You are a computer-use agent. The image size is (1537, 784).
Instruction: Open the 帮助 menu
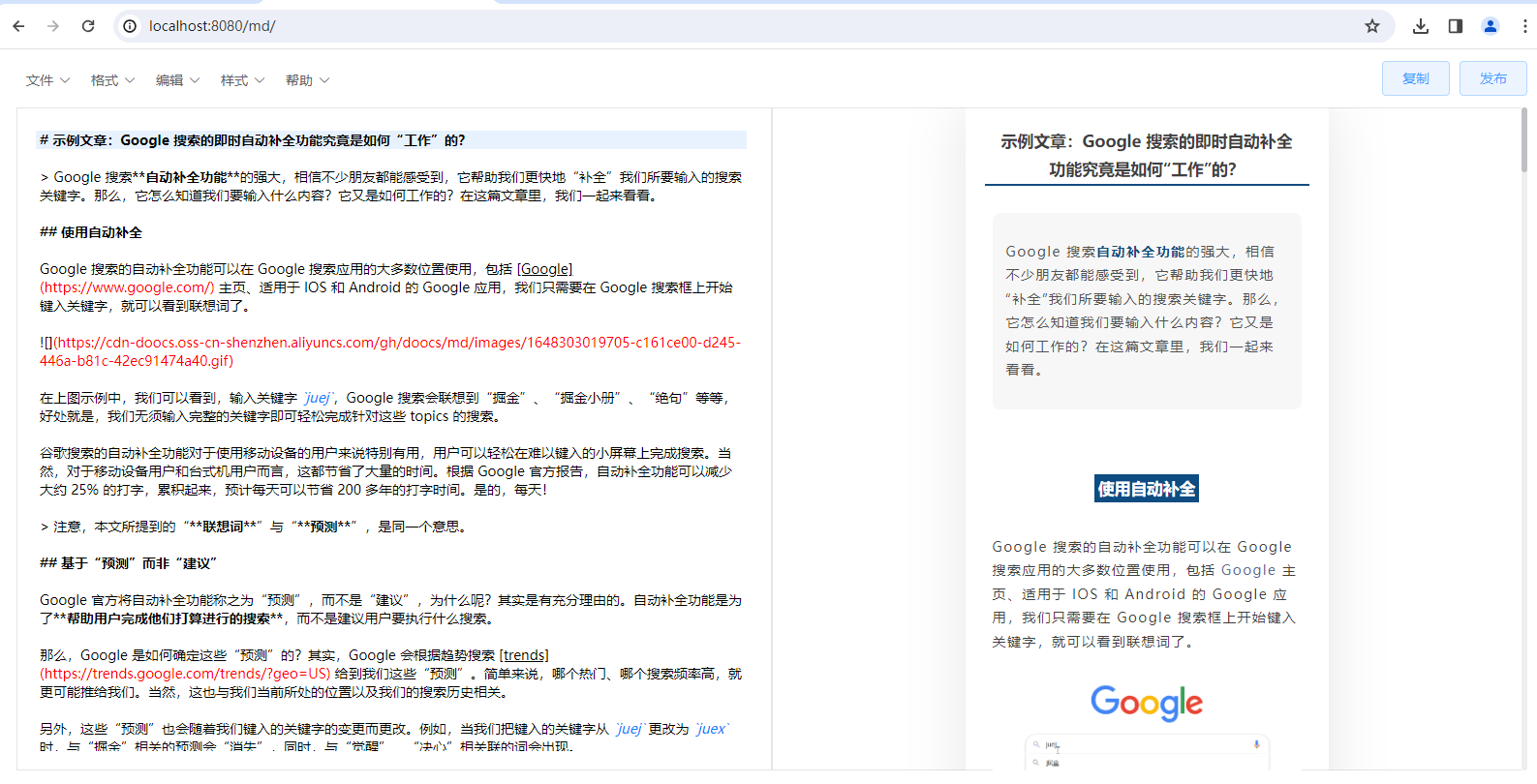[307, 80]
